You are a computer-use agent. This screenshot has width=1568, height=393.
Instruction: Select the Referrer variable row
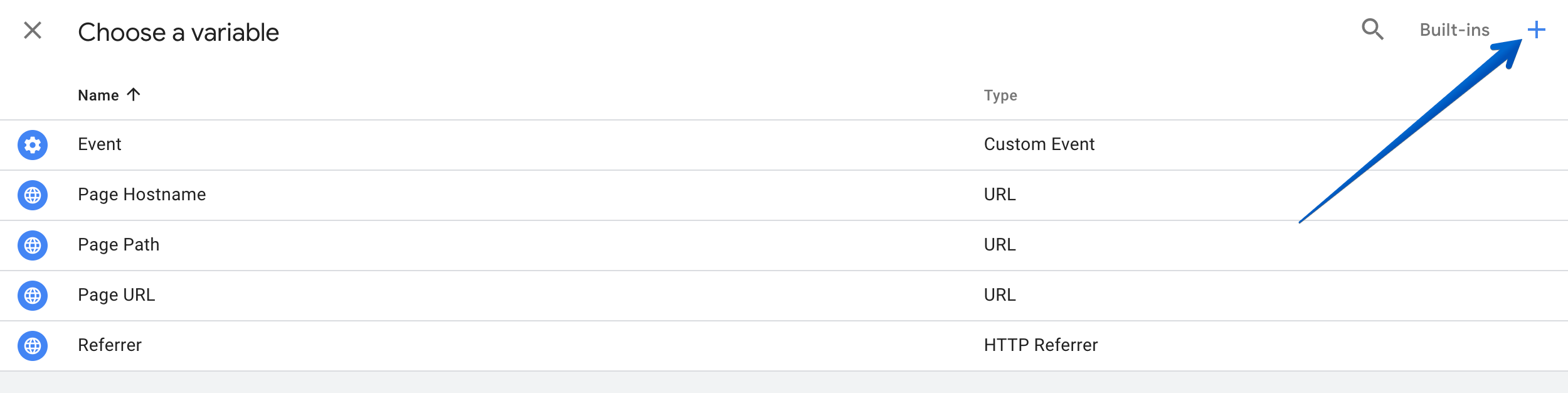(784, 346)
